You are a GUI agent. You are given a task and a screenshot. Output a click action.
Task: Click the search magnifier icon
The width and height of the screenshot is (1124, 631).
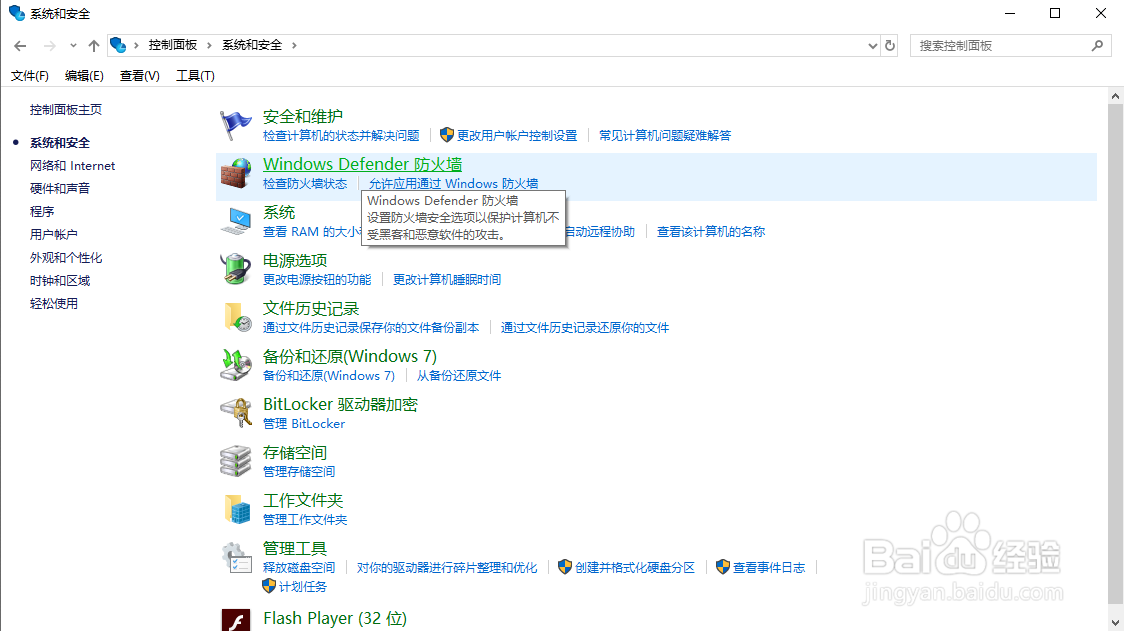coord(1097,45)
